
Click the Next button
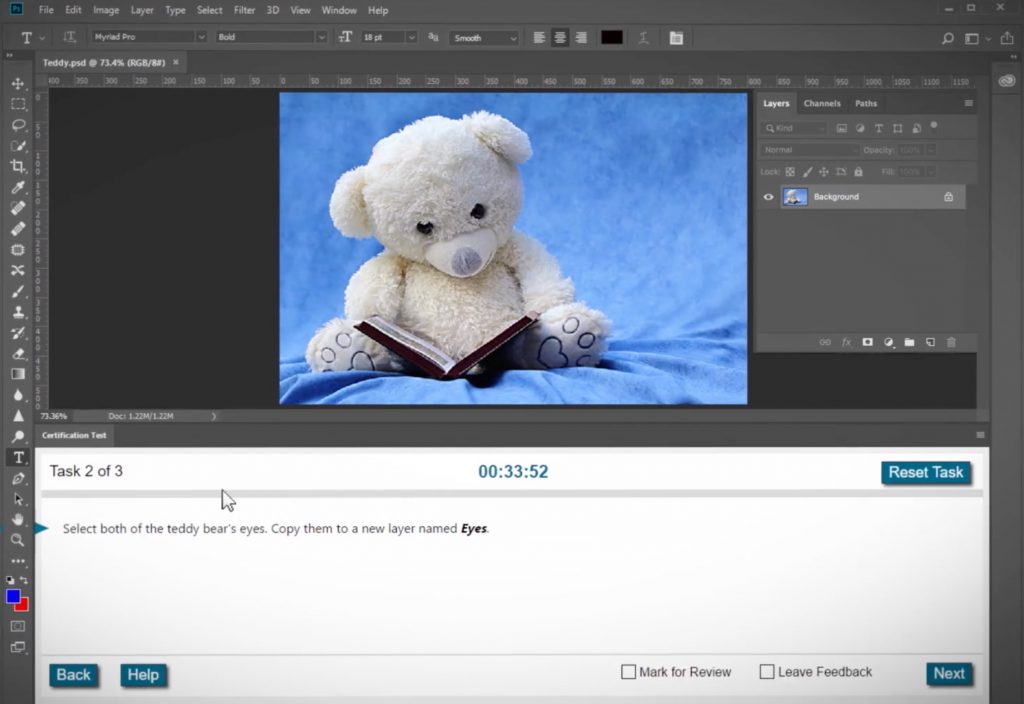pos(948,674)
